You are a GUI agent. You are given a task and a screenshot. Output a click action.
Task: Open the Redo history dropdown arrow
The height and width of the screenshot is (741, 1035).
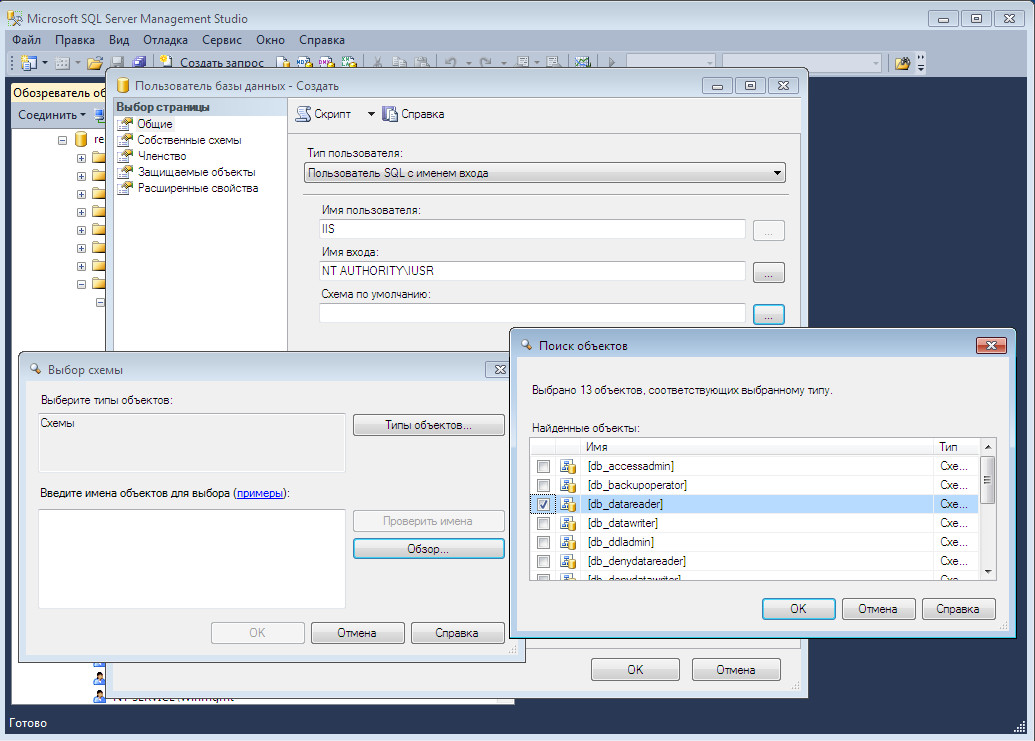504,63
